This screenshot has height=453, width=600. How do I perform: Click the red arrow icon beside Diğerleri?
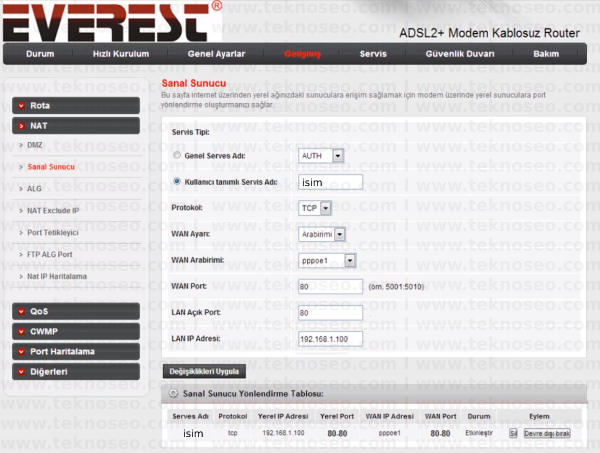tap(21, 372)
